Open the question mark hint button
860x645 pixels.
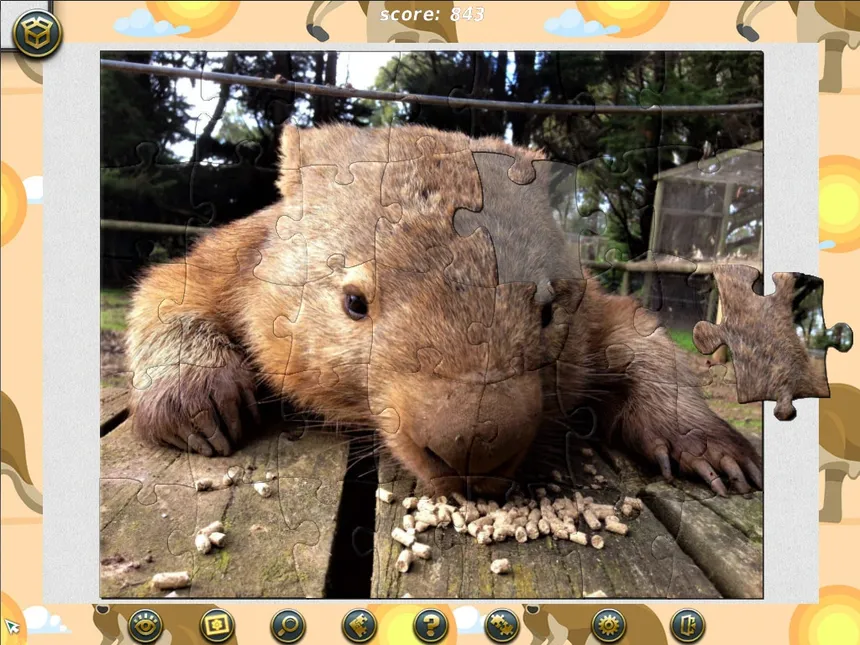pyautogui.click(x=431, y=625)
